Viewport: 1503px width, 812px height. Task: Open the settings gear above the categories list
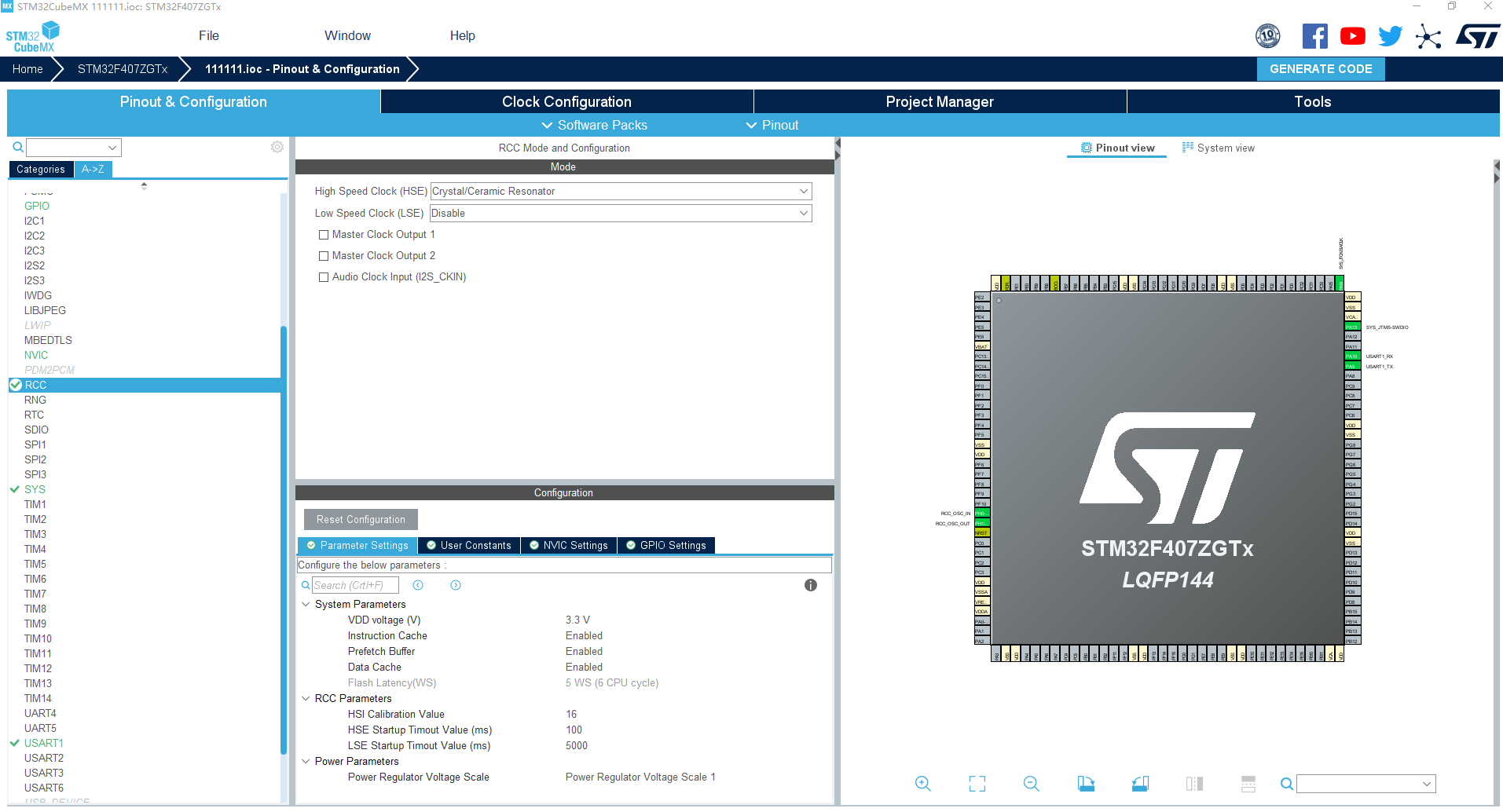(x=277, y=147)
